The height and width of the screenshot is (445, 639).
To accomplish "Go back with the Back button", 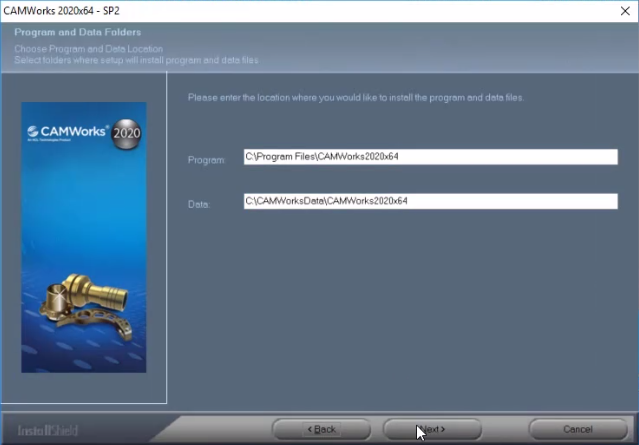I will click(x=322, y=429).
